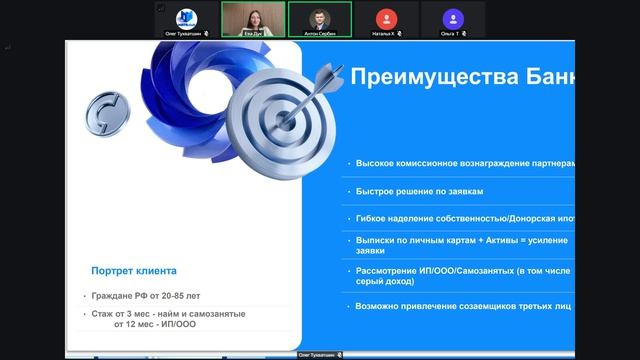
Task: Click "Гибкое наделение собственностью" bullet
Action: click(465, 218)
